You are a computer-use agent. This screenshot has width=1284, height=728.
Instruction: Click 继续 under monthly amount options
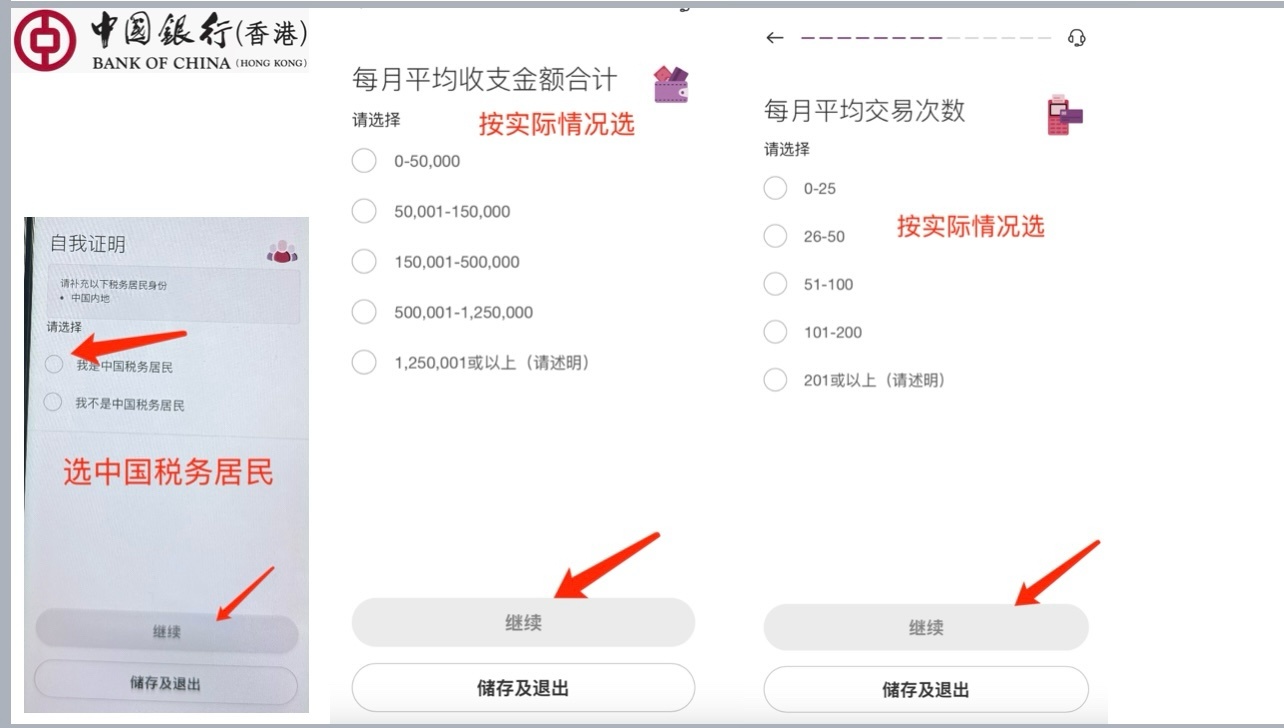point(523,622)
